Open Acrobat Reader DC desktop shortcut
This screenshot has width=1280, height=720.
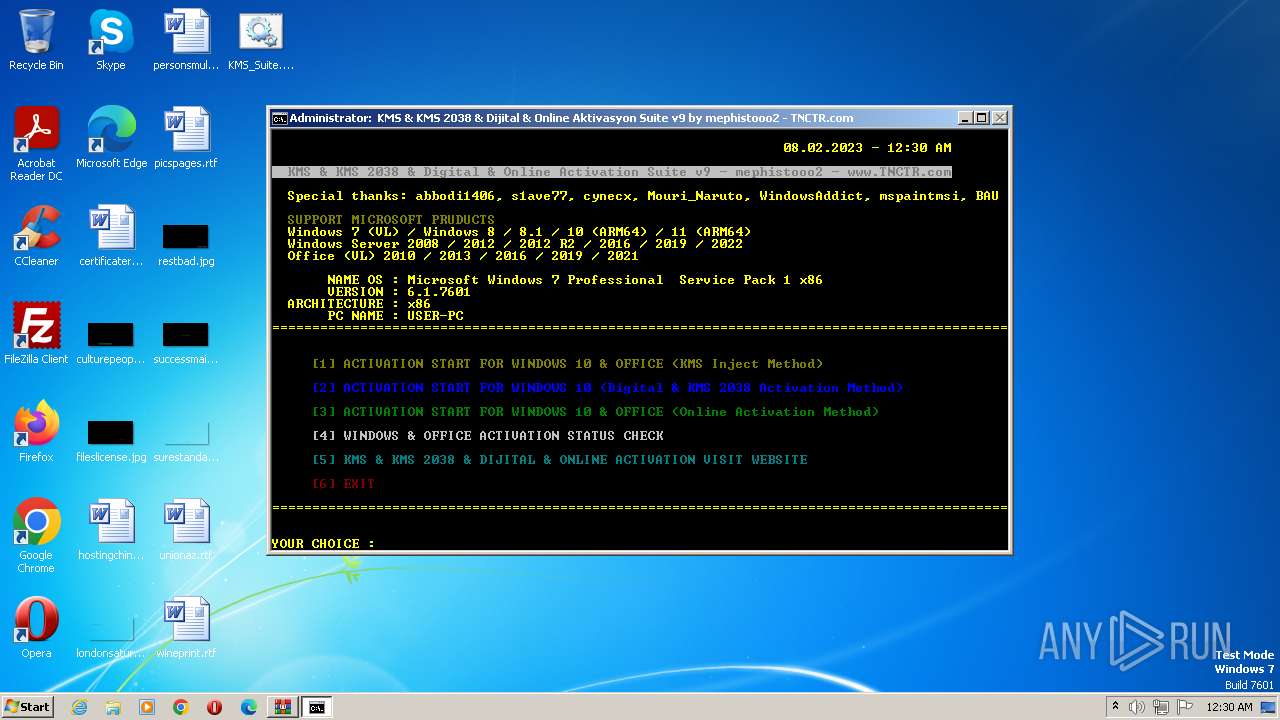tap(36, 144)
